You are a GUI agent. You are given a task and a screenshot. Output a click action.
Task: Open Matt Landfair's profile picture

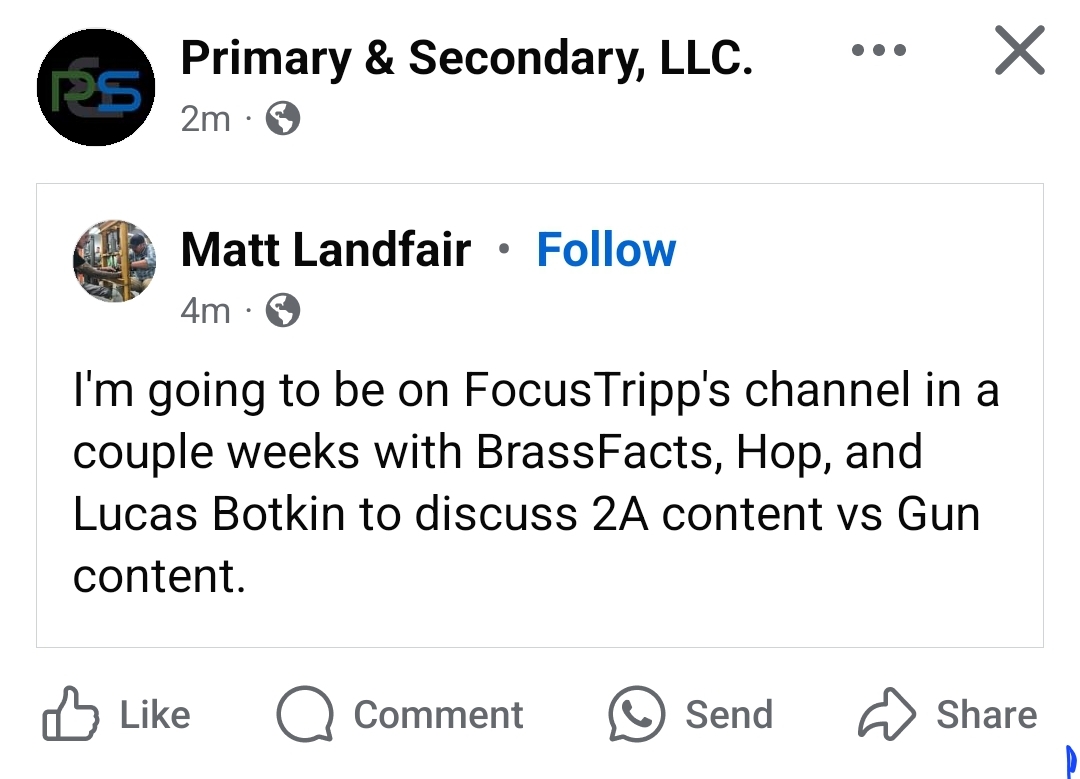click(x=114, y=261)
